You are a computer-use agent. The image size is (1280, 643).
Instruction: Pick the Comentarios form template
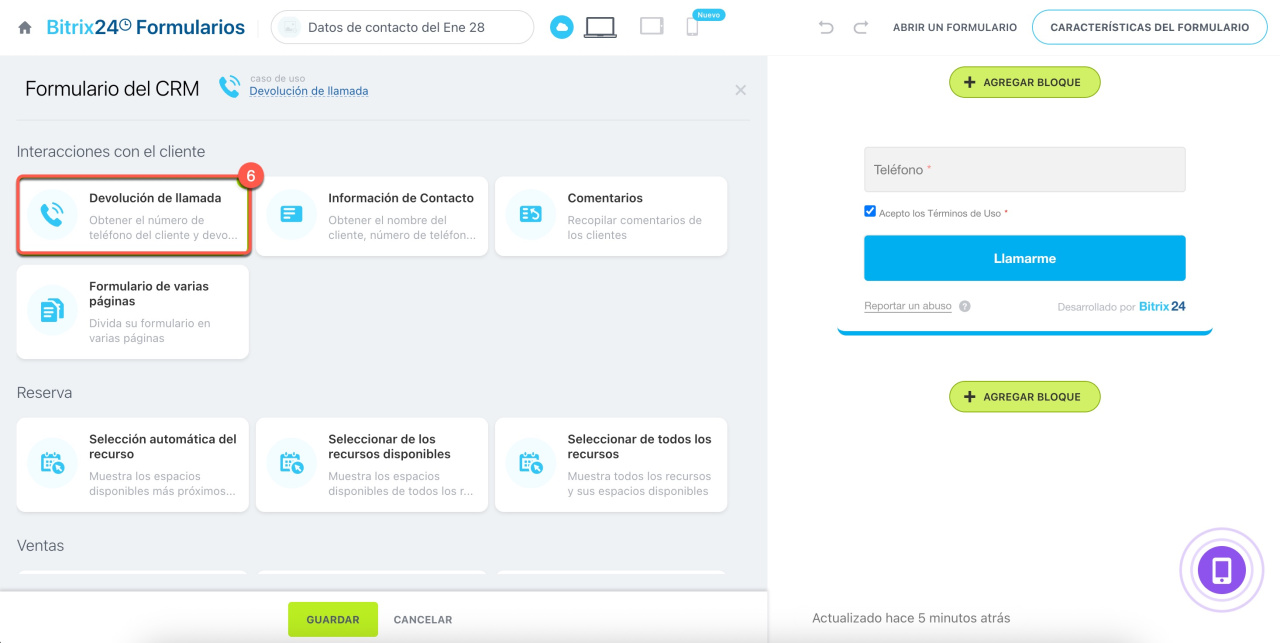pyautogui.click(x=611, y=216)
